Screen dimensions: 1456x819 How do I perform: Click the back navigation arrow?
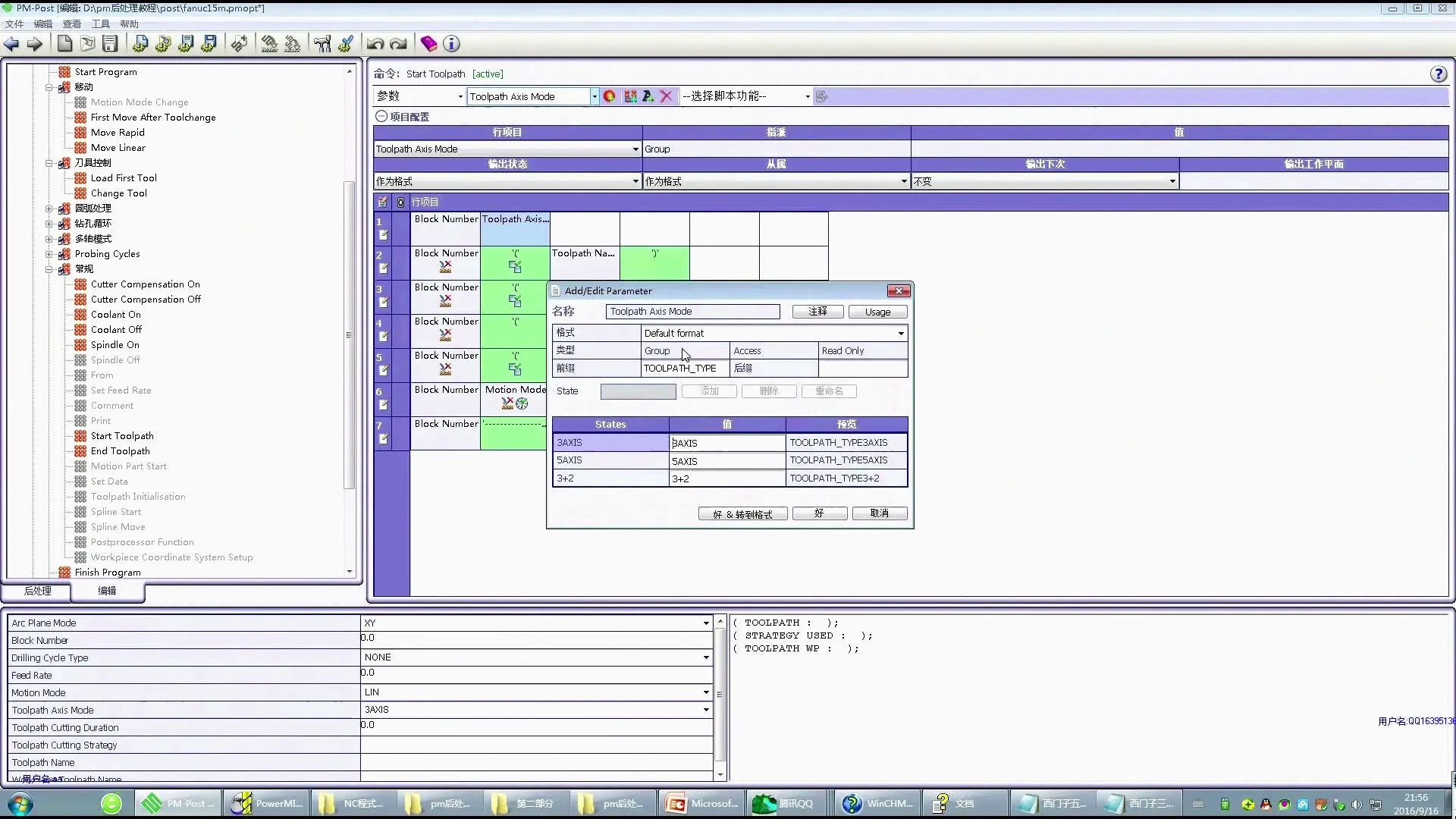11,44
